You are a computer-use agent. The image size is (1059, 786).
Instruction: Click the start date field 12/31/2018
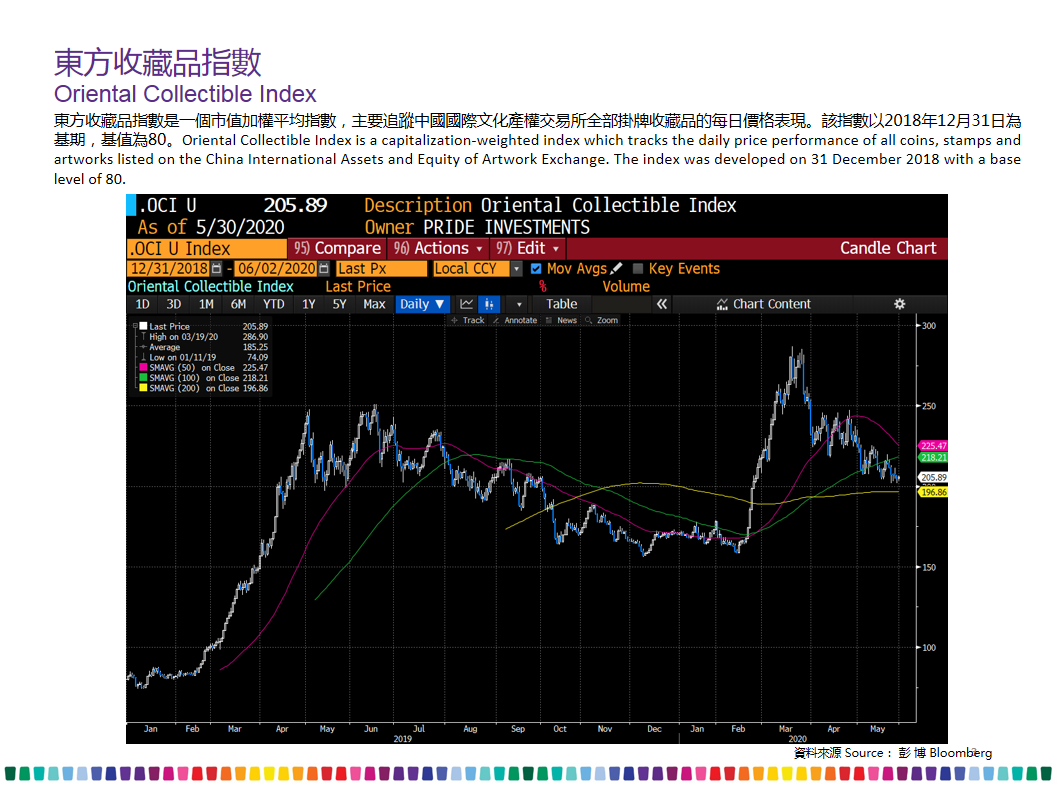tap(169, 269)
